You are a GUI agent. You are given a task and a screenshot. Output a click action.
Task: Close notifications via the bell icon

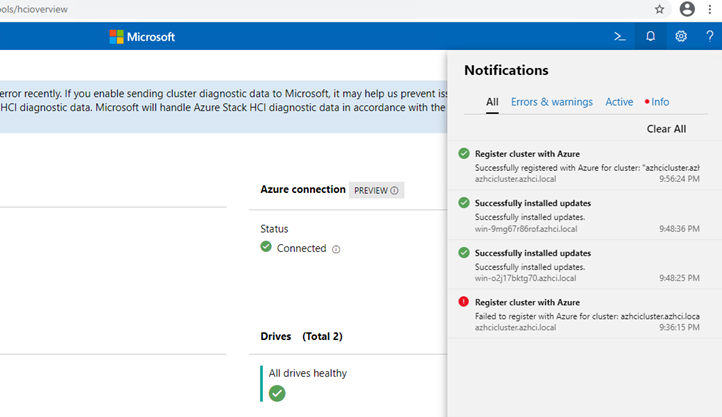650,36
